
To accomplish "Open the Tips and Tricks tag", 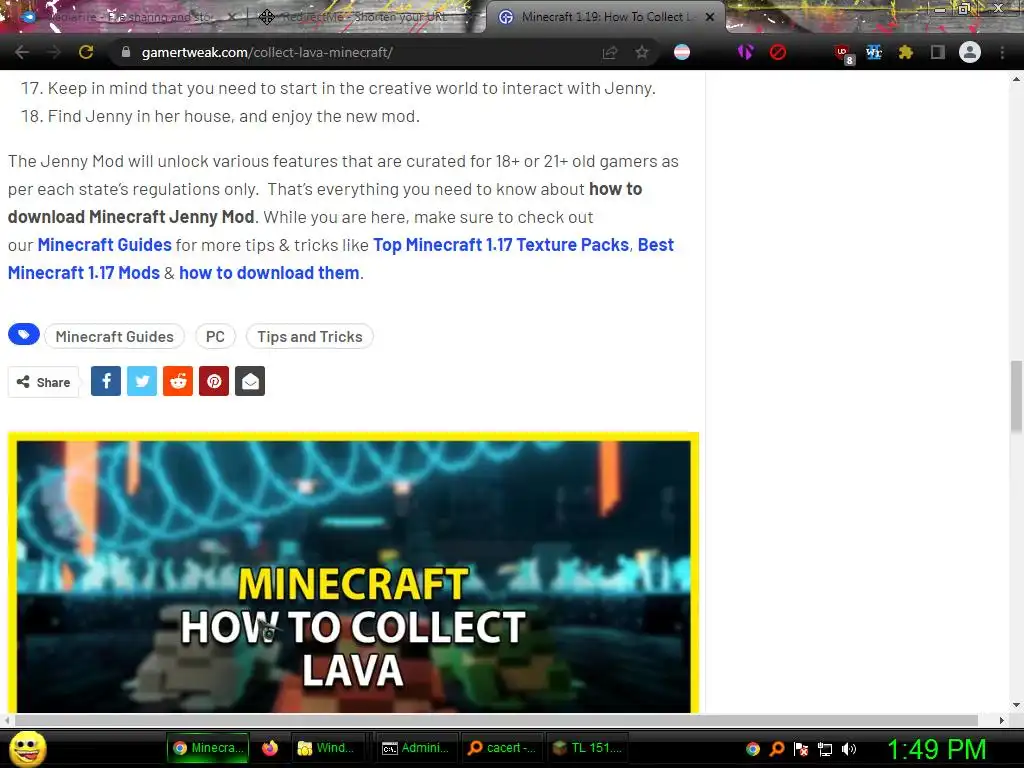I will (x=310, y=336).
